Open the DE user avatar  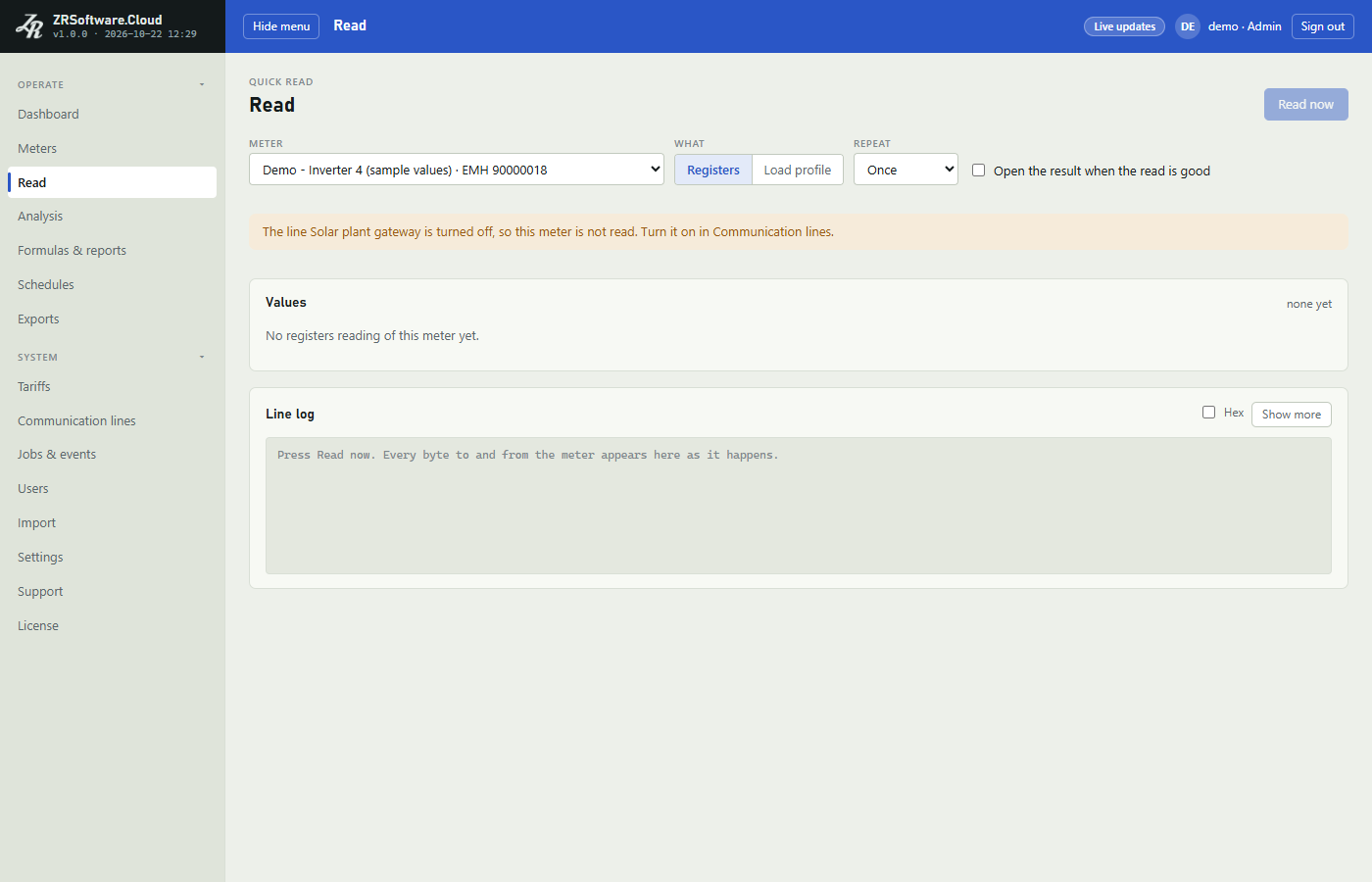click(x=1188, y=26)
